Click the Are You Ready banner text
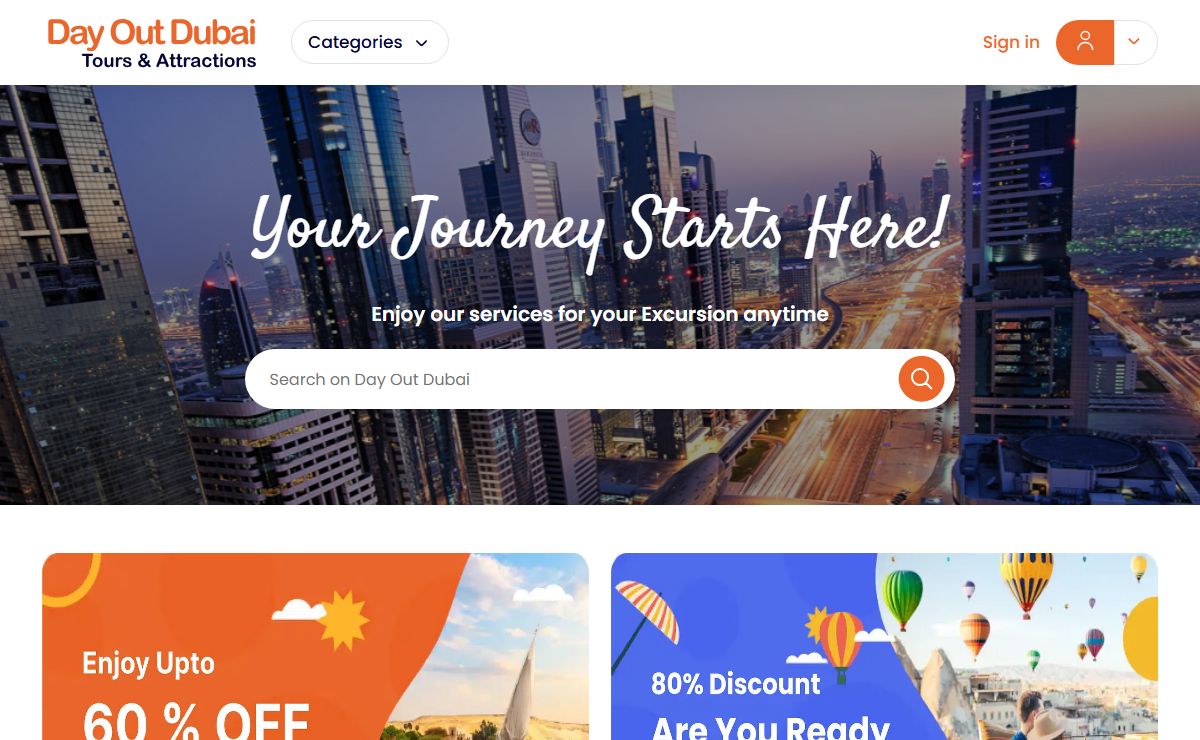1200x740 pixels. (x=771, y=726)
